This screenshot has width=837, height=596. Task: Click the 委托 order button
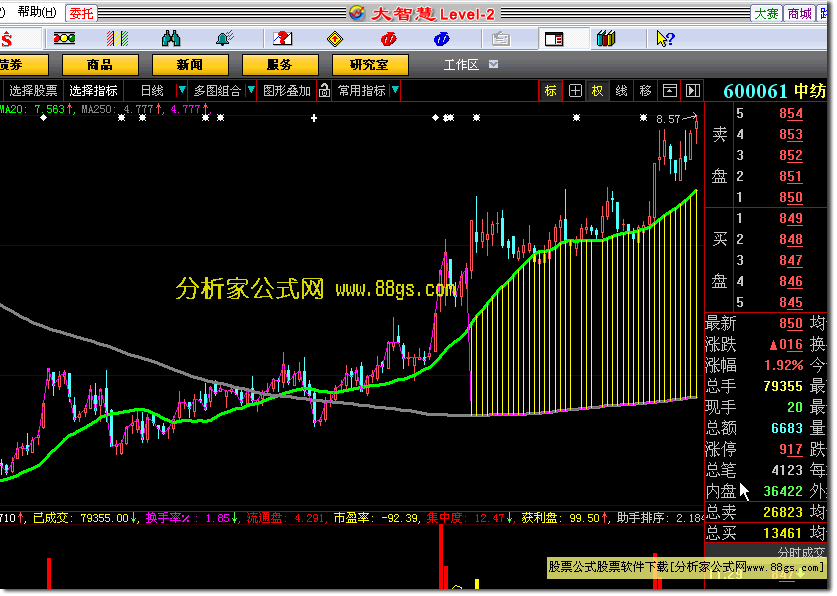pos(81,13)
